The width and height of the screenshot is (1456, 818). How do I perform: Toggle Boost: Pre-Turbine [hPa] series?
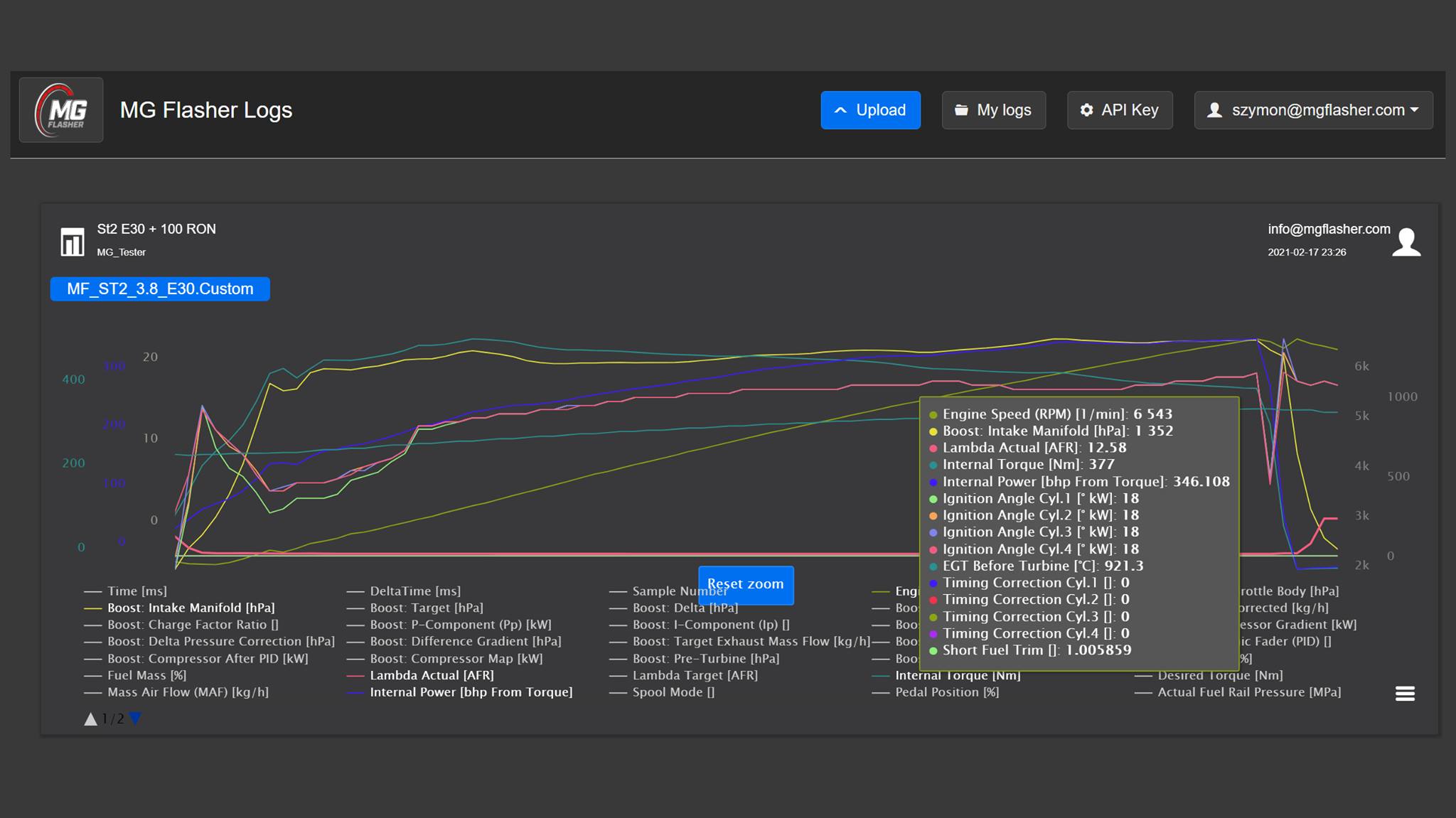[695, 659]
